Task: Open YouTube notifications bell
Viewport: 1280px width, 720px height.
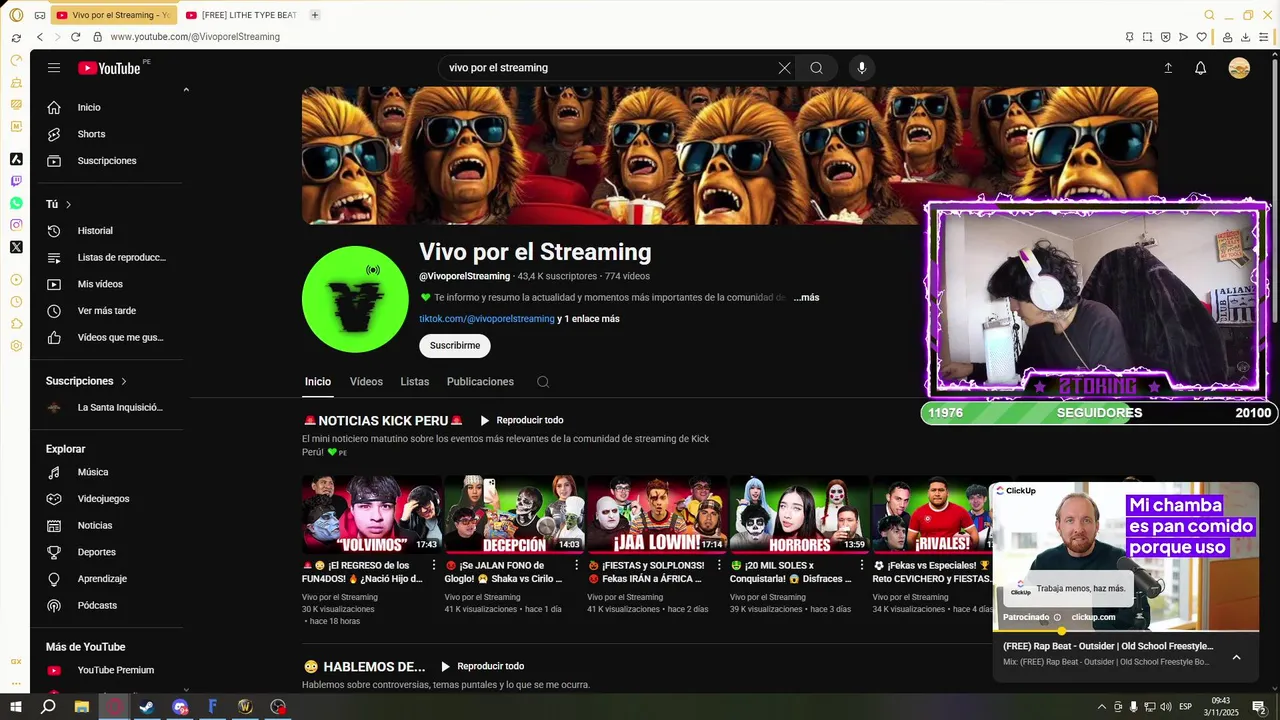Action: [1201, 68]
